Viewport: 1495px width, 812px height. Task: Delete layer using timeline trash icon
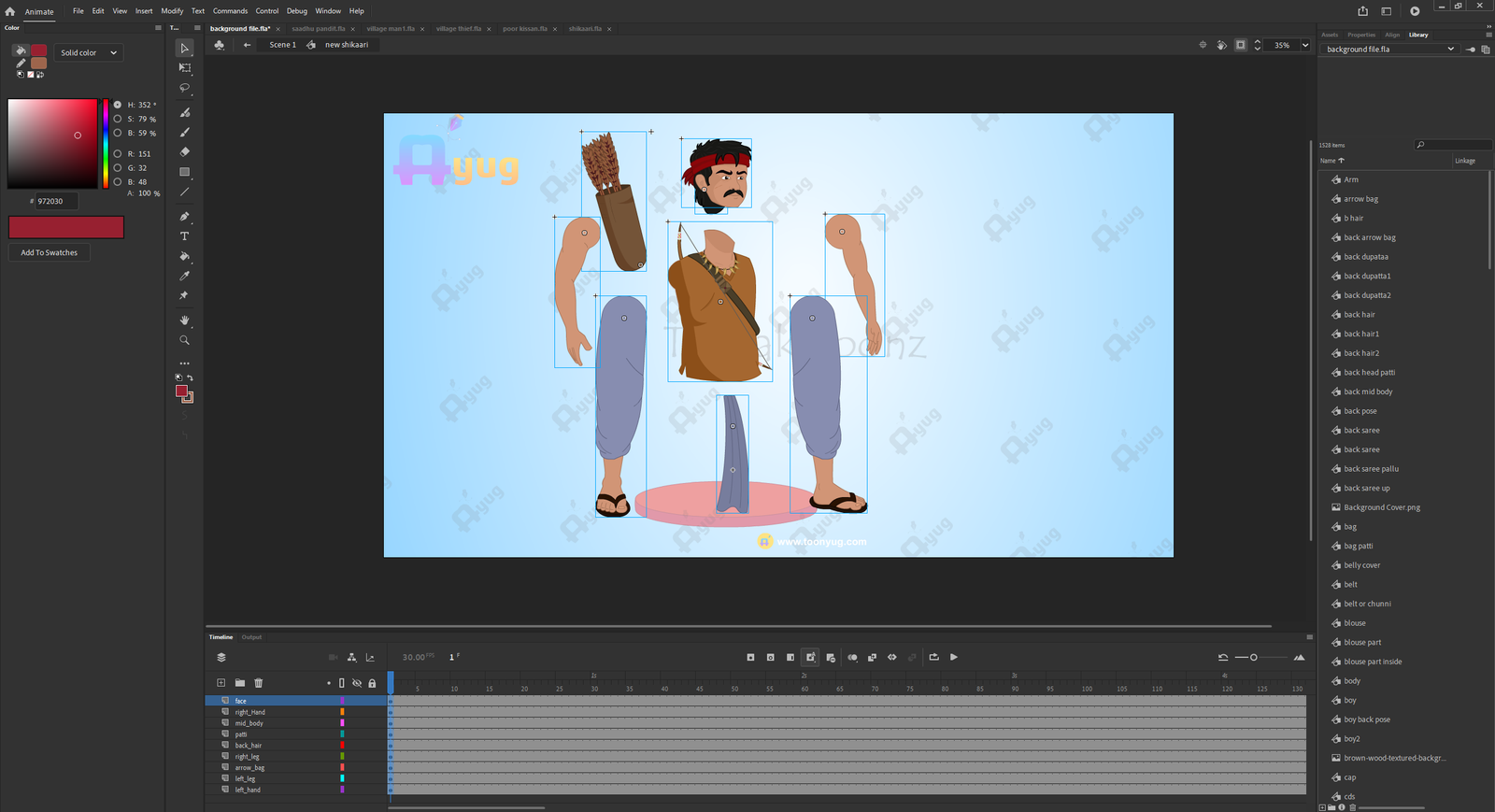click(x=259, y=683)
